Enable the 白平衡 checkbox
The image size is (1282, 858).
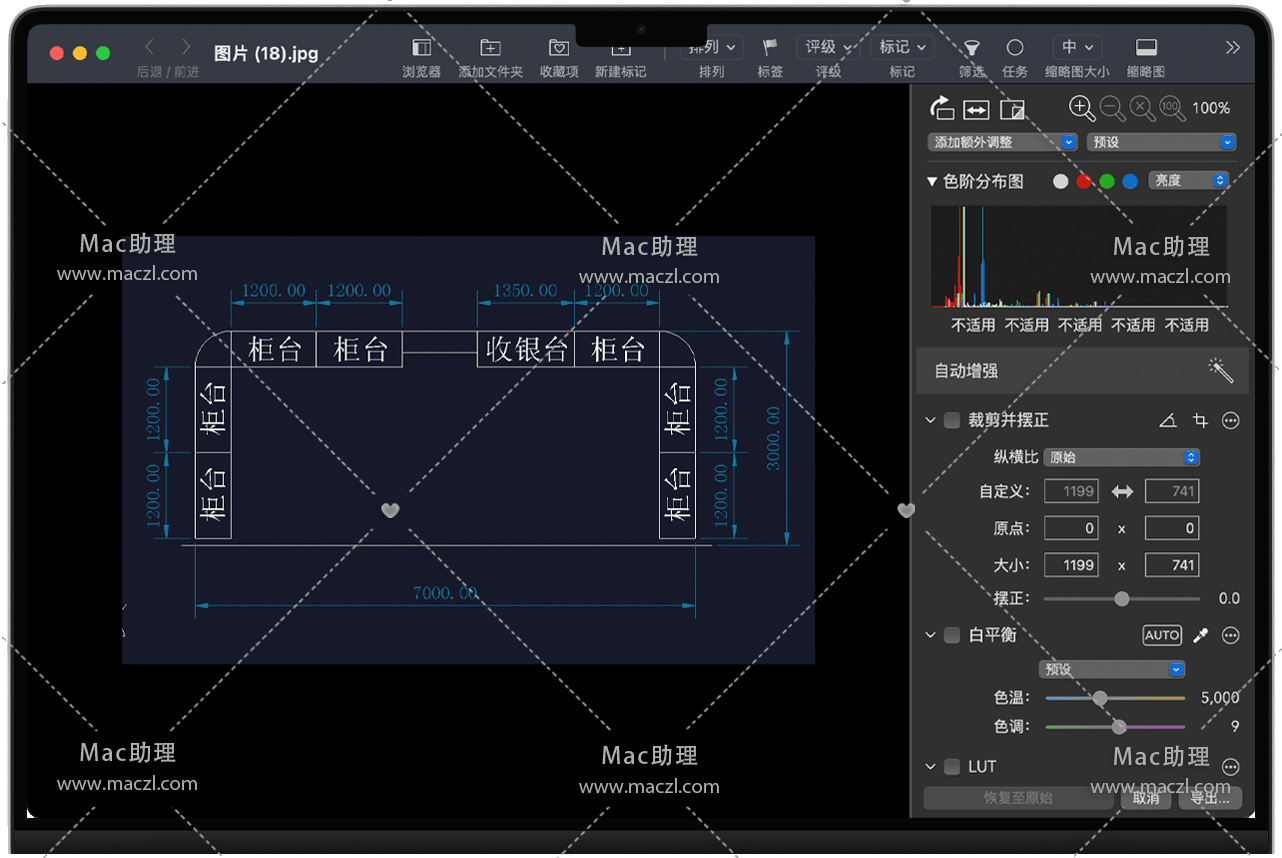pyautogui.click(x=952, y=635)
